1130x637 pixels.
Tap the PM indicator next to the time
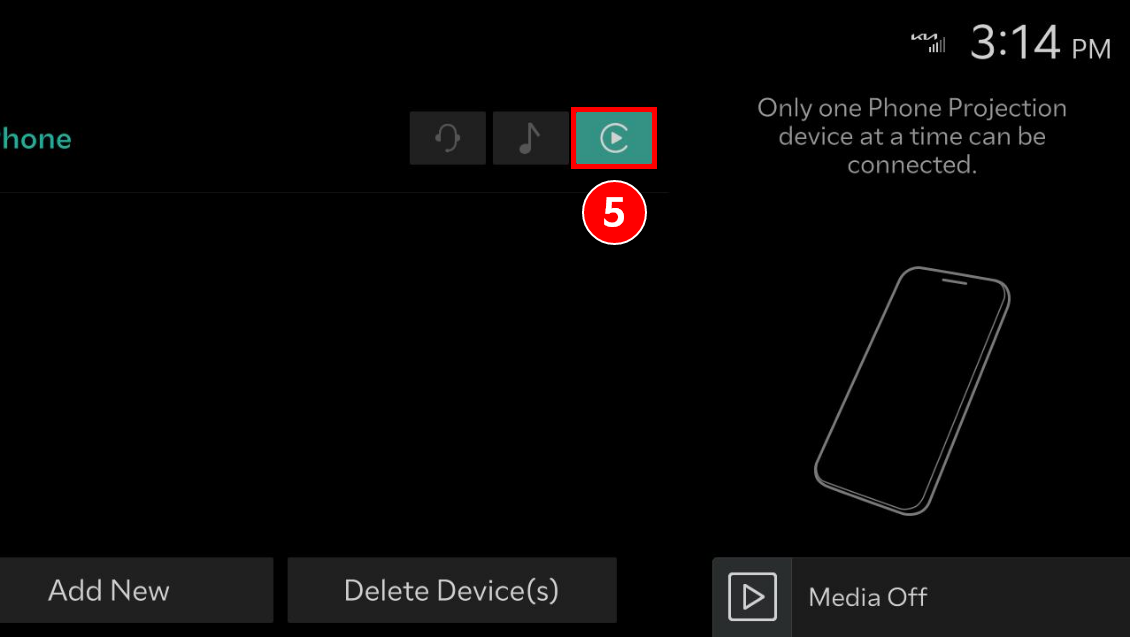click(x=1091, y=49)
